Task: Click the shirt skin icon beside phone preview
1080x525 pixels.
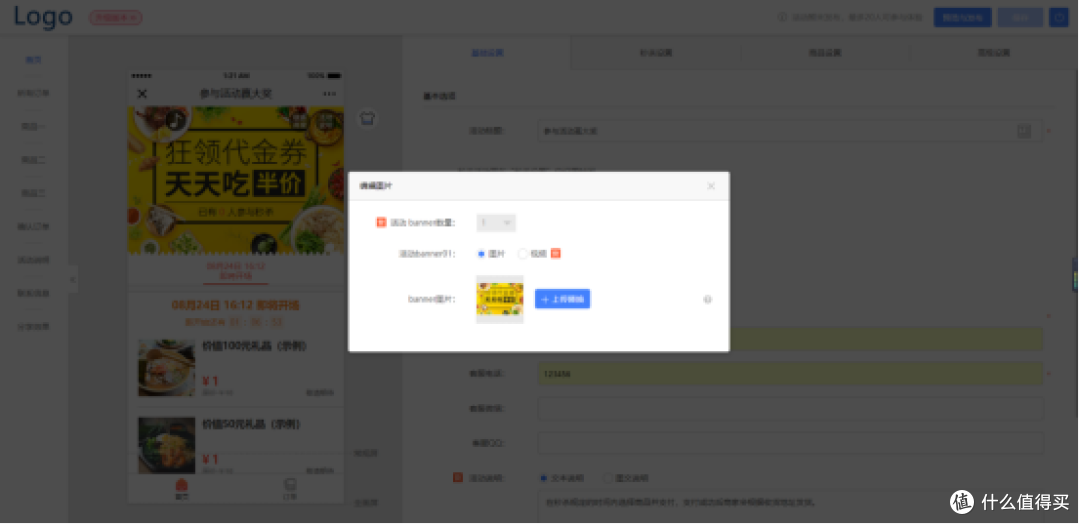Action: pyautogui.click(x=367, y=119)
